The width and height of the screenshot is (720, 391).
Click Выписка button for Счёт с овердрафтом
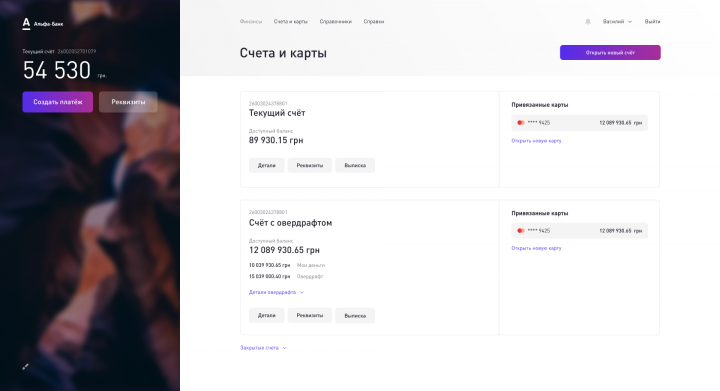point(355,315)
